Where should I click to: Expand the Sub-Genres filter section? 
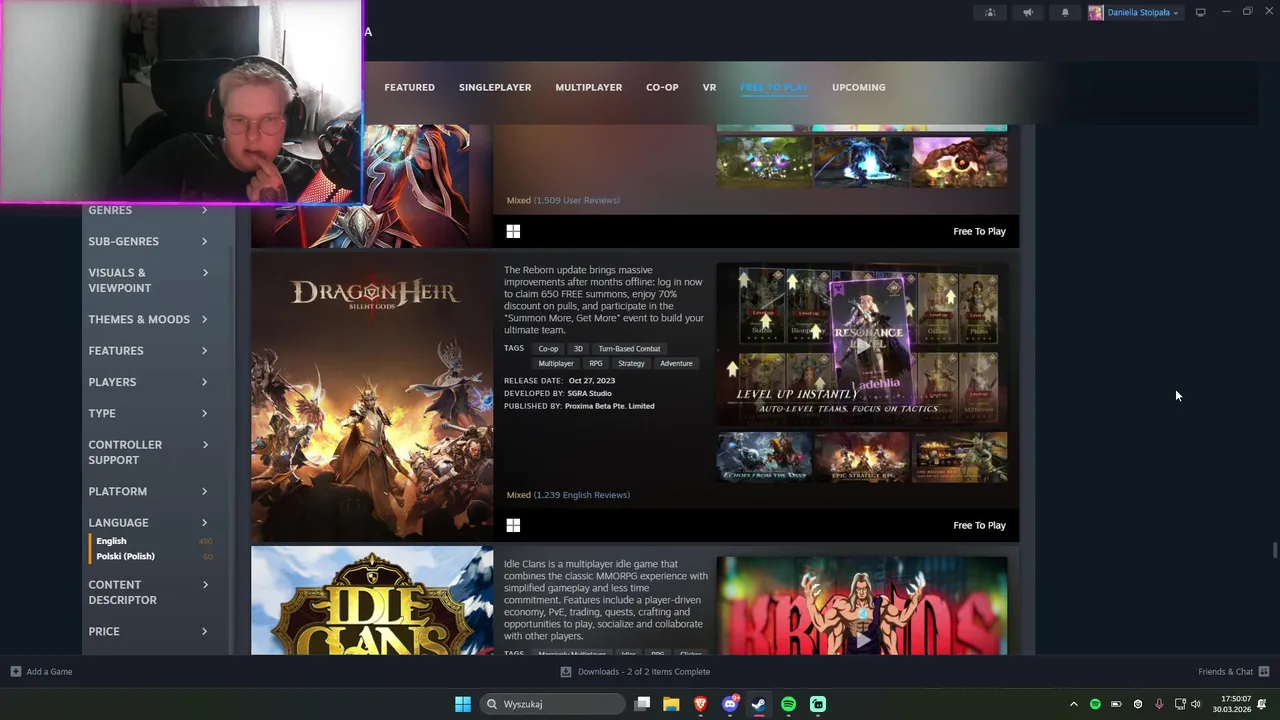[148, 241]
